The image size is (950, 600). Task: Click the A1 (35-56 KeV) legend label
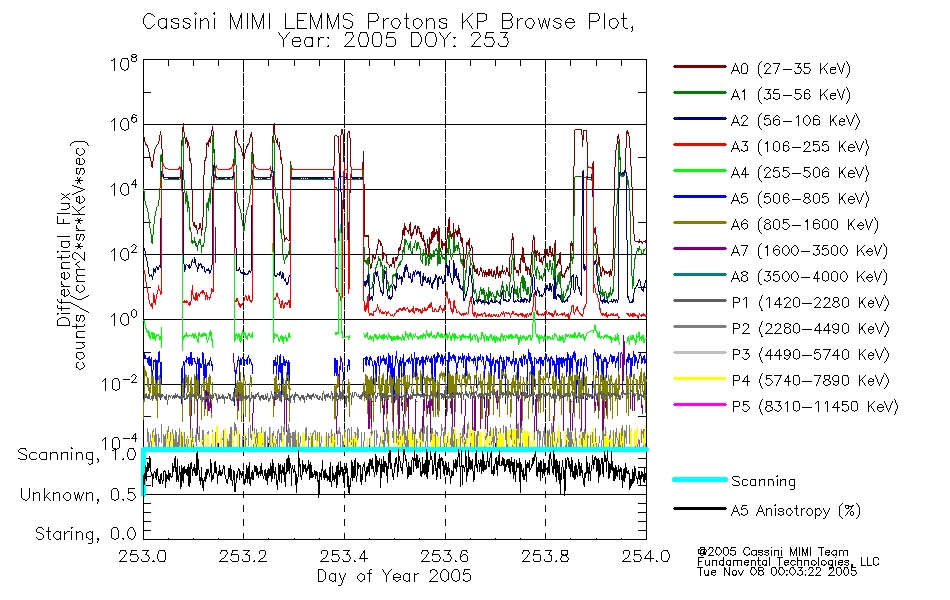[791, 95]
